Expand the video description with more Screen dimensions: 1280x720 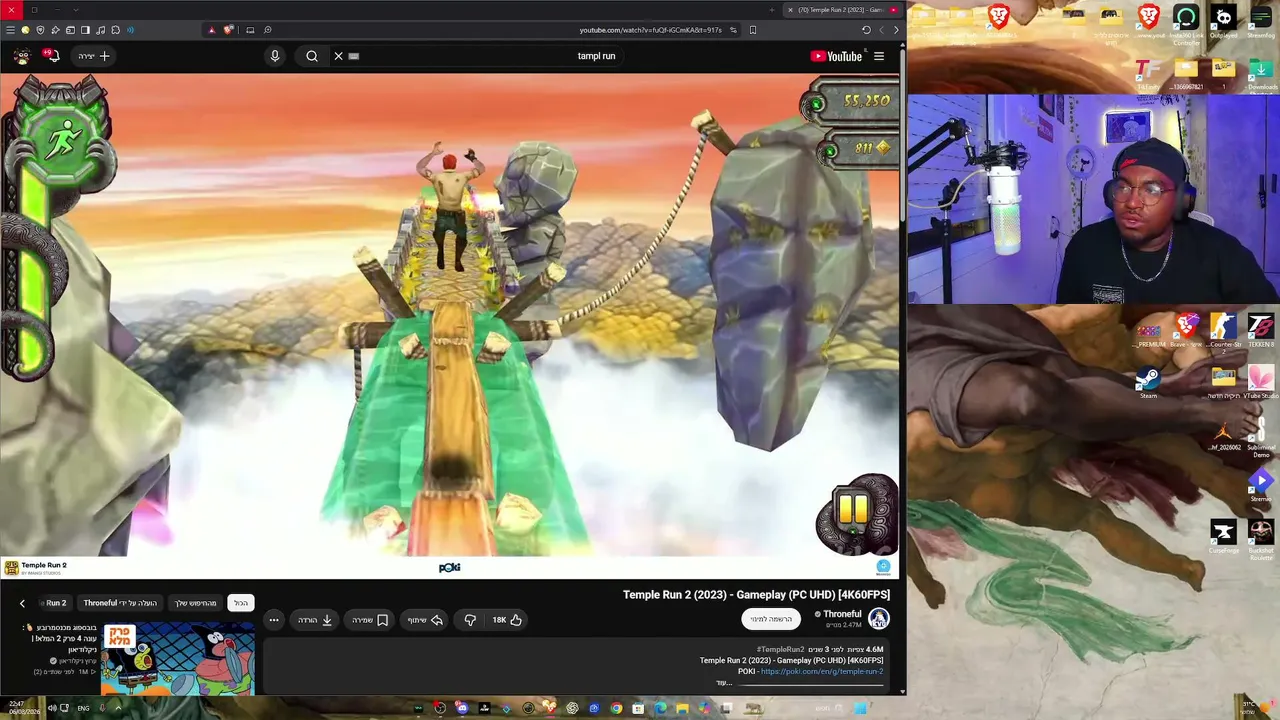tap(724, 683)
